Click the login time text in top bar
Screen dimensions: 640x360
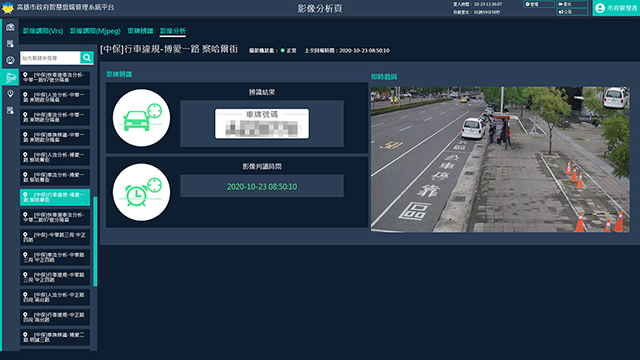pos(478,4)
